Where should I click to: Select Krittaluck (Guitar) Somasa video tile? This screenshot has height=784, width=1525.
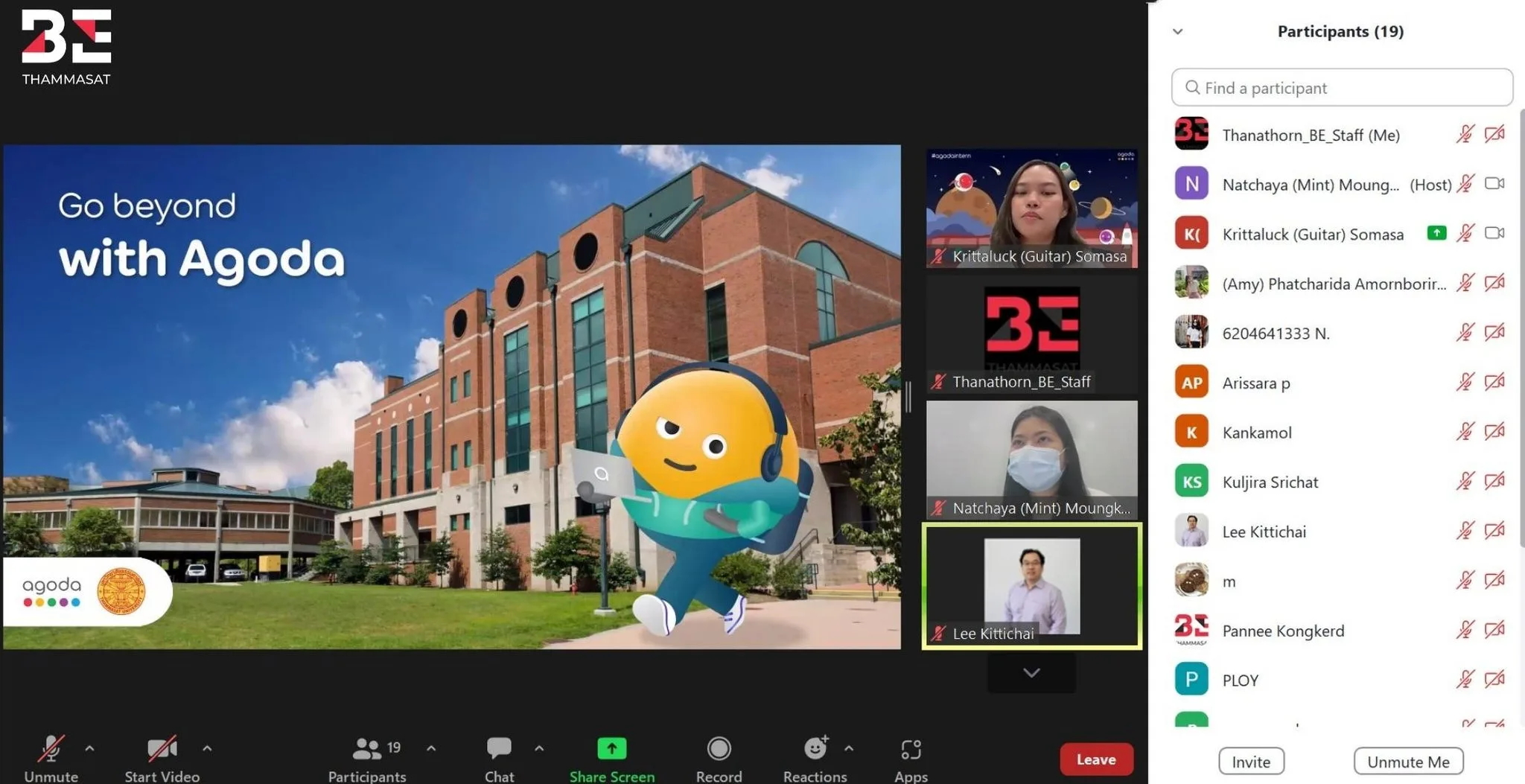coord(1032,208)
